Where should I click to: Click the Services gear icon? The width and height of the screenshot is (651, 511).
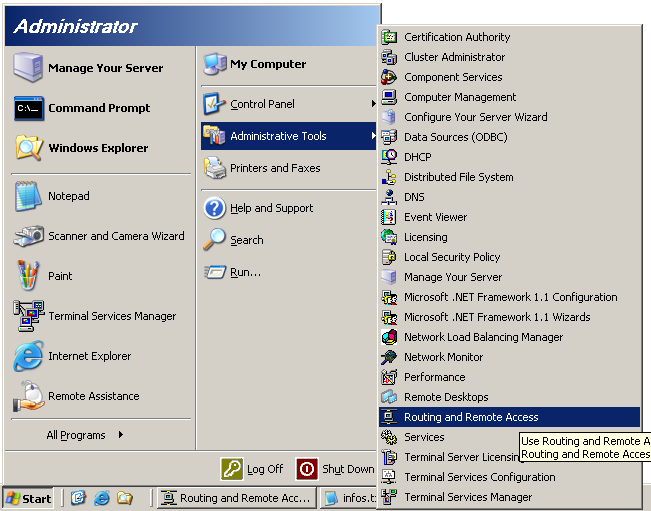point(389,437)
